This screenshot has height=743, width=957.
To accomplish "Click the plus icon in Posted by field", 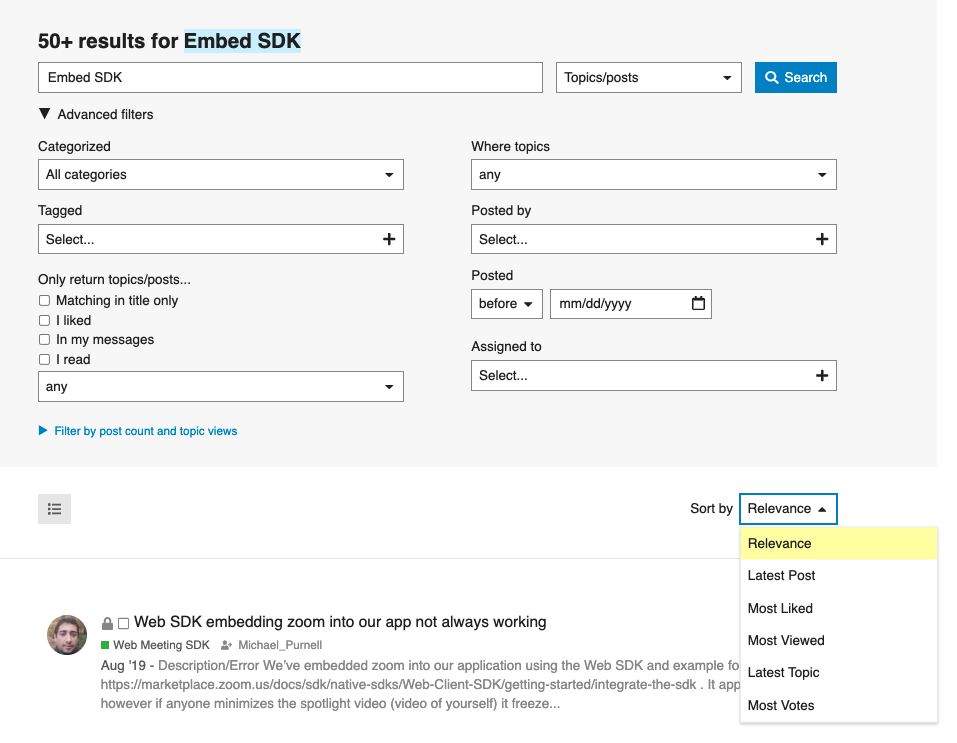I will coord(822,239).
